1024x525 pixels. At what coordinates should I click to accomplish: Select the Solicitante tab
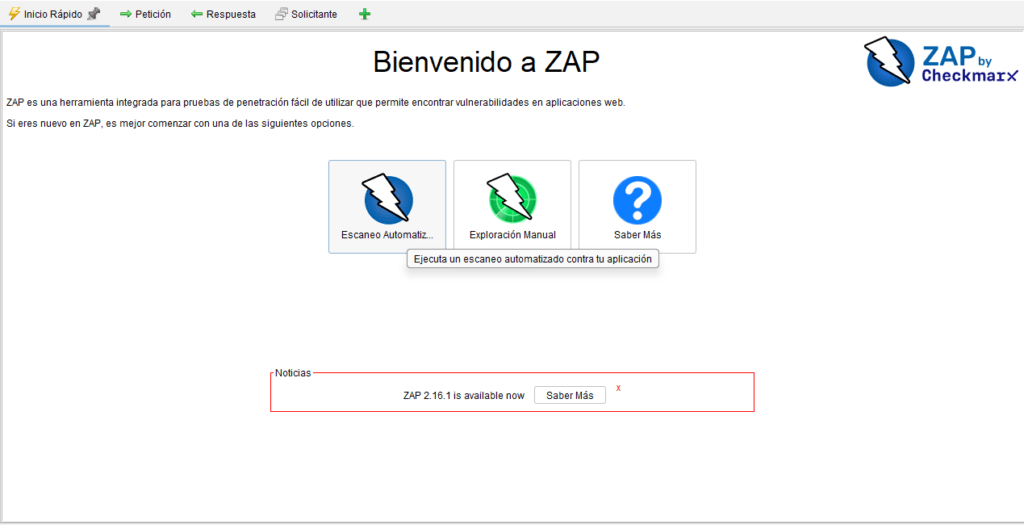tap(314, 14)
